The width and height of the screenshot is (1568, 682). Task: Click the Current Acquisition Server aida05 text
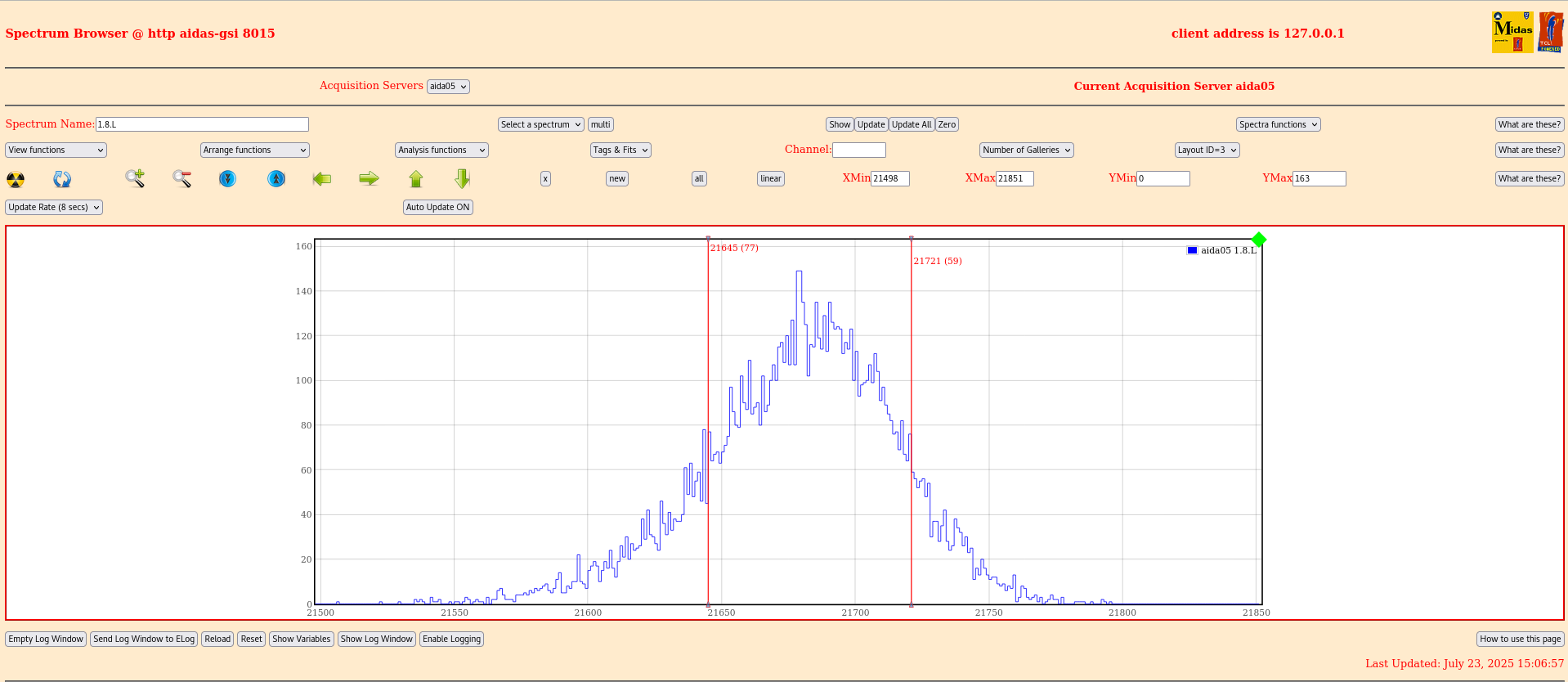[x=1174, y=86]
